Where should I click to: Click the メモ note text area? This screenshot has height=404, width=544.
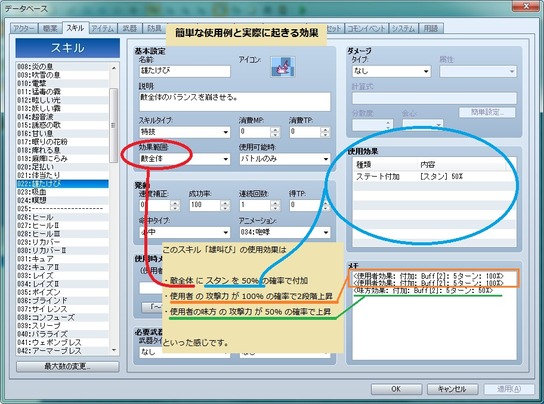pos(434,315)
